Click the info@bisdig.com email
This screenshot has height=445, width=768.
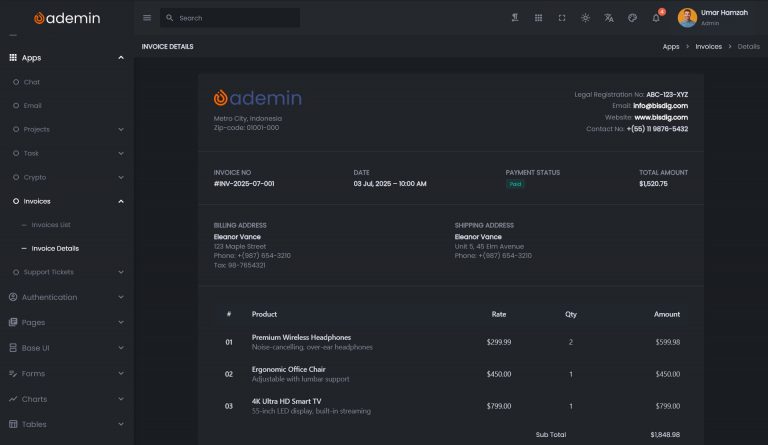(660, 106)
